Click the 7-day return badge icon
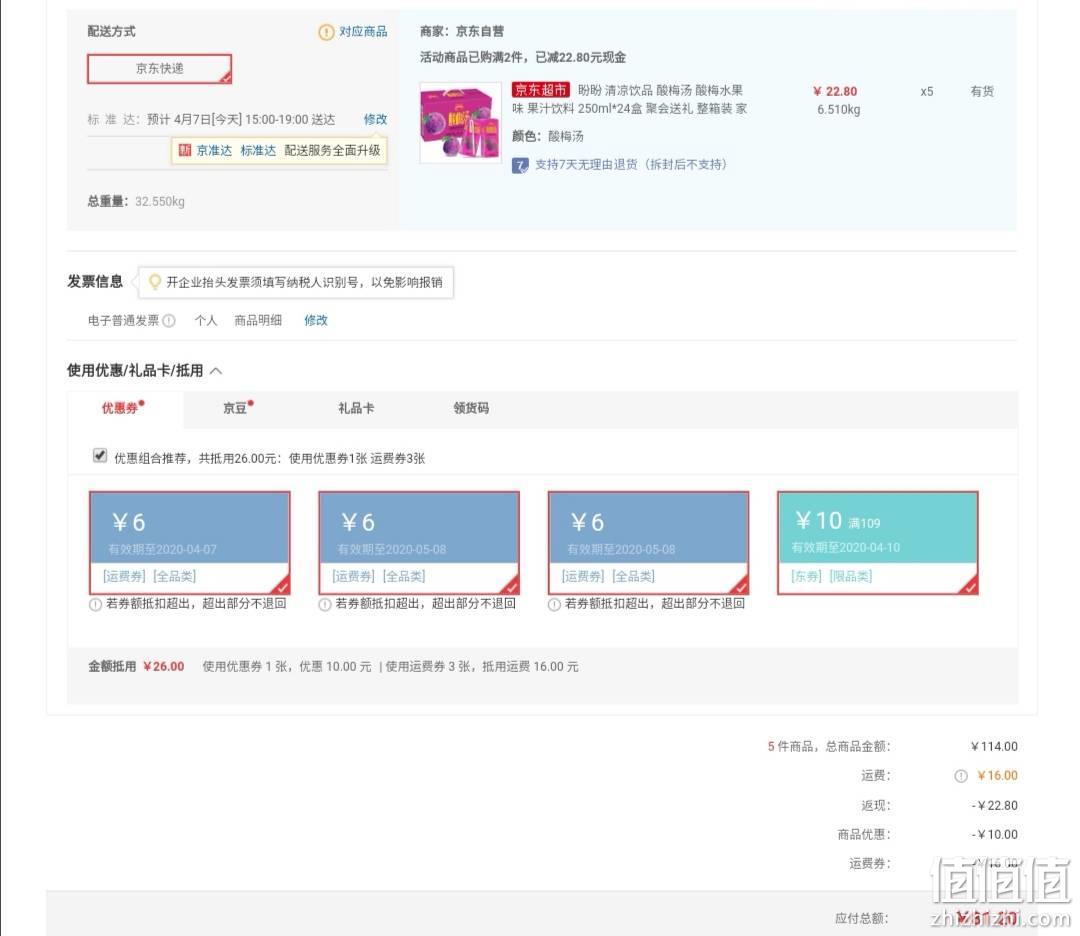Viewport: 1080px width, 936px height. 520,165
